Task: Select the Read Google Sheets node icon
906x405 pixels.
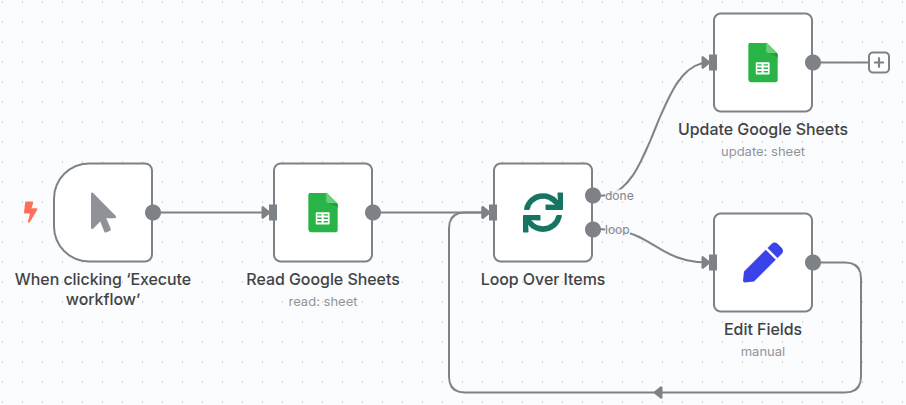Action: click(x=322, y=212)
